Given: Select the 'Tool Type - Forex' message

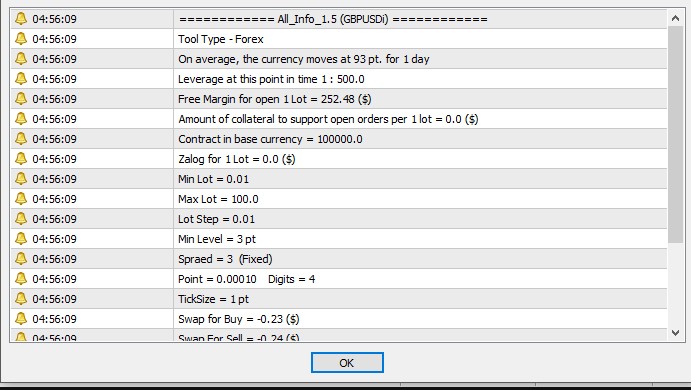Looking at the screenshot, I should coord(221,39).
